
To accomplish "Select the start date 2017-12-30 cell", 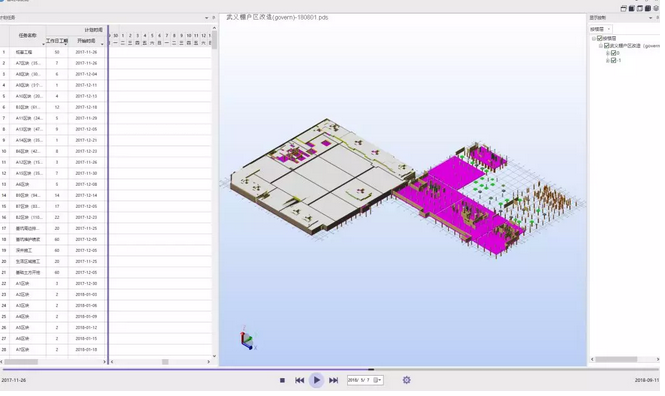I will coord(86,284).
